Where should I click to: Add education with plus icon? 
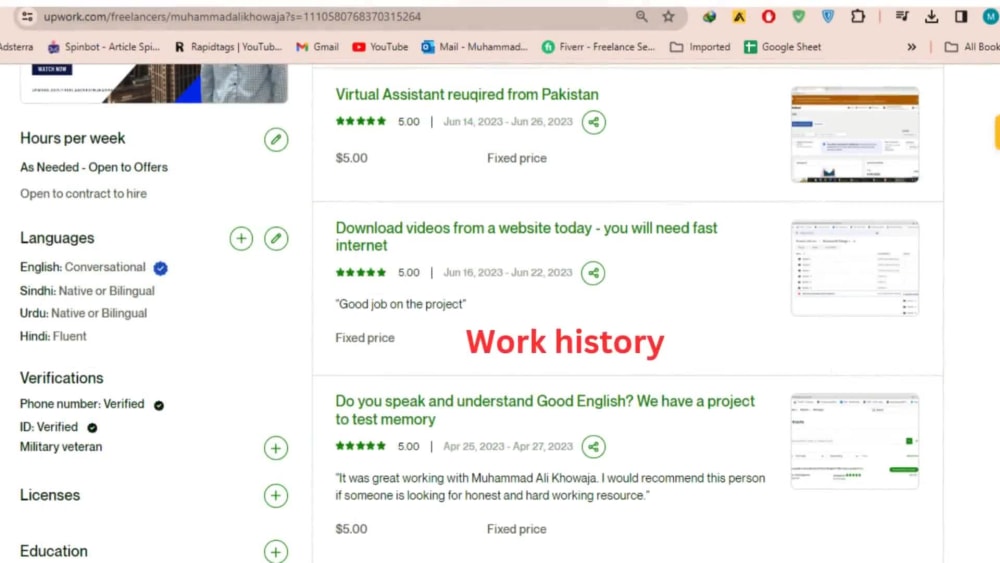coord(276,552)
